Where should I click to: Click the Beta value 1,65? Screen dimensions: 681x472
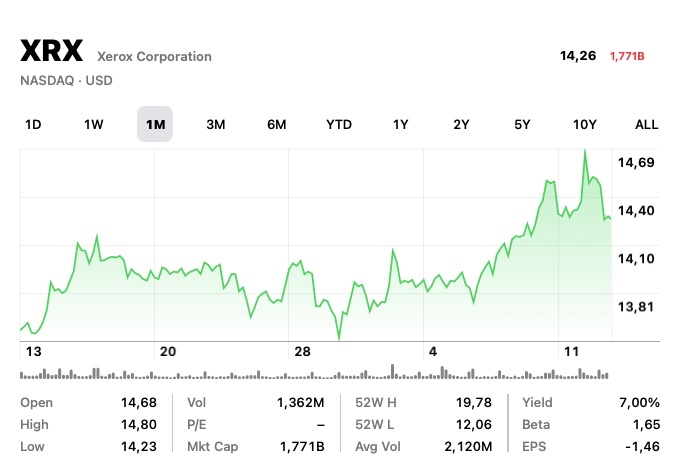coord(646,424)
